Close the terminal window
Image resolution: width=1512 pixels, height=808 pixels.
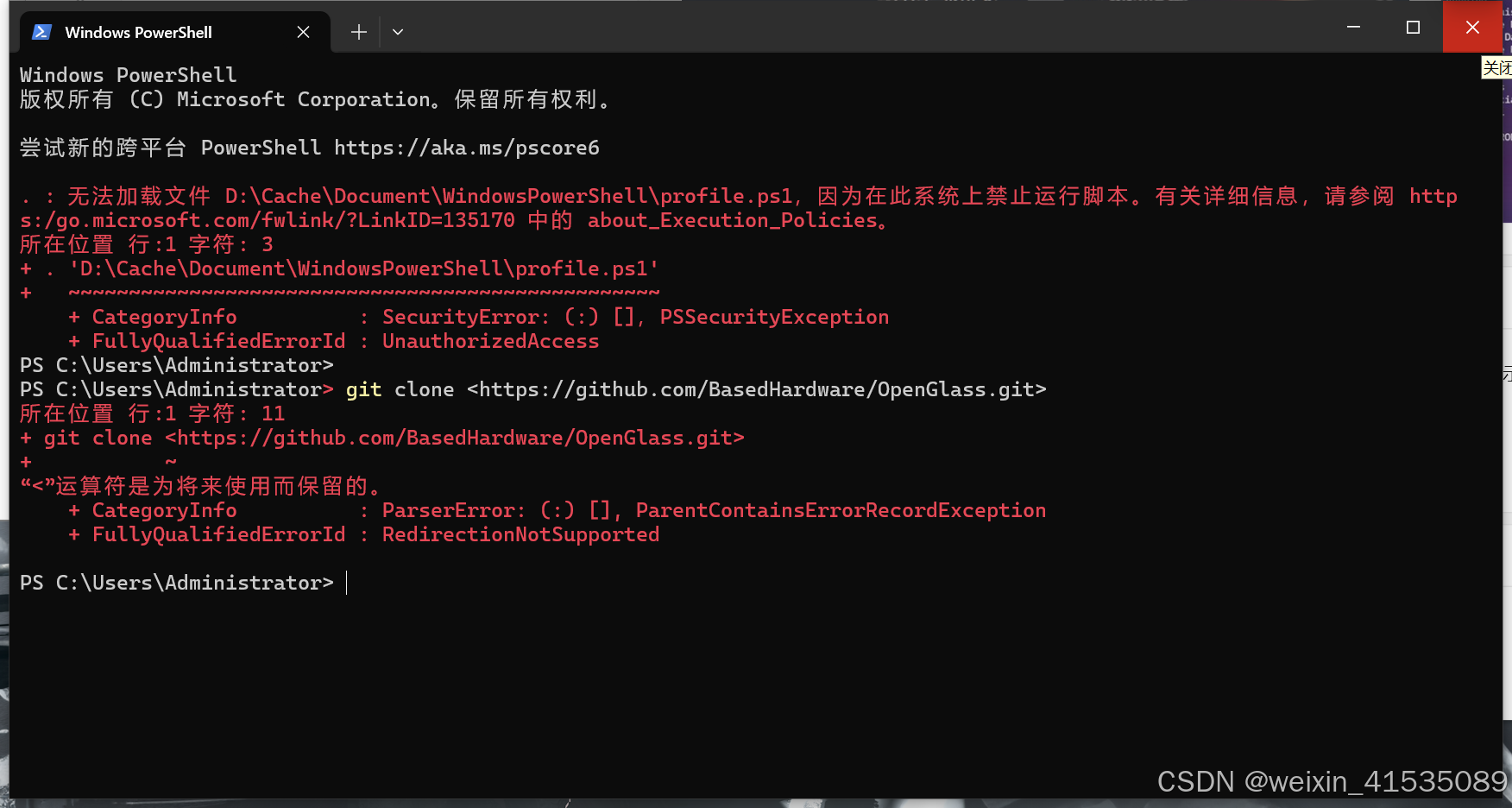click(1472, 28)
